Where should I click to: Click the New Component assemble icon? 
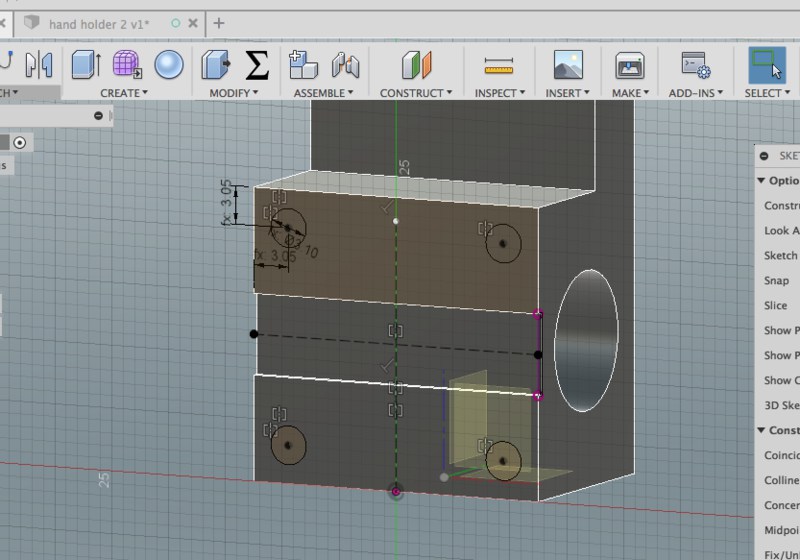click(x=302, y=65)
